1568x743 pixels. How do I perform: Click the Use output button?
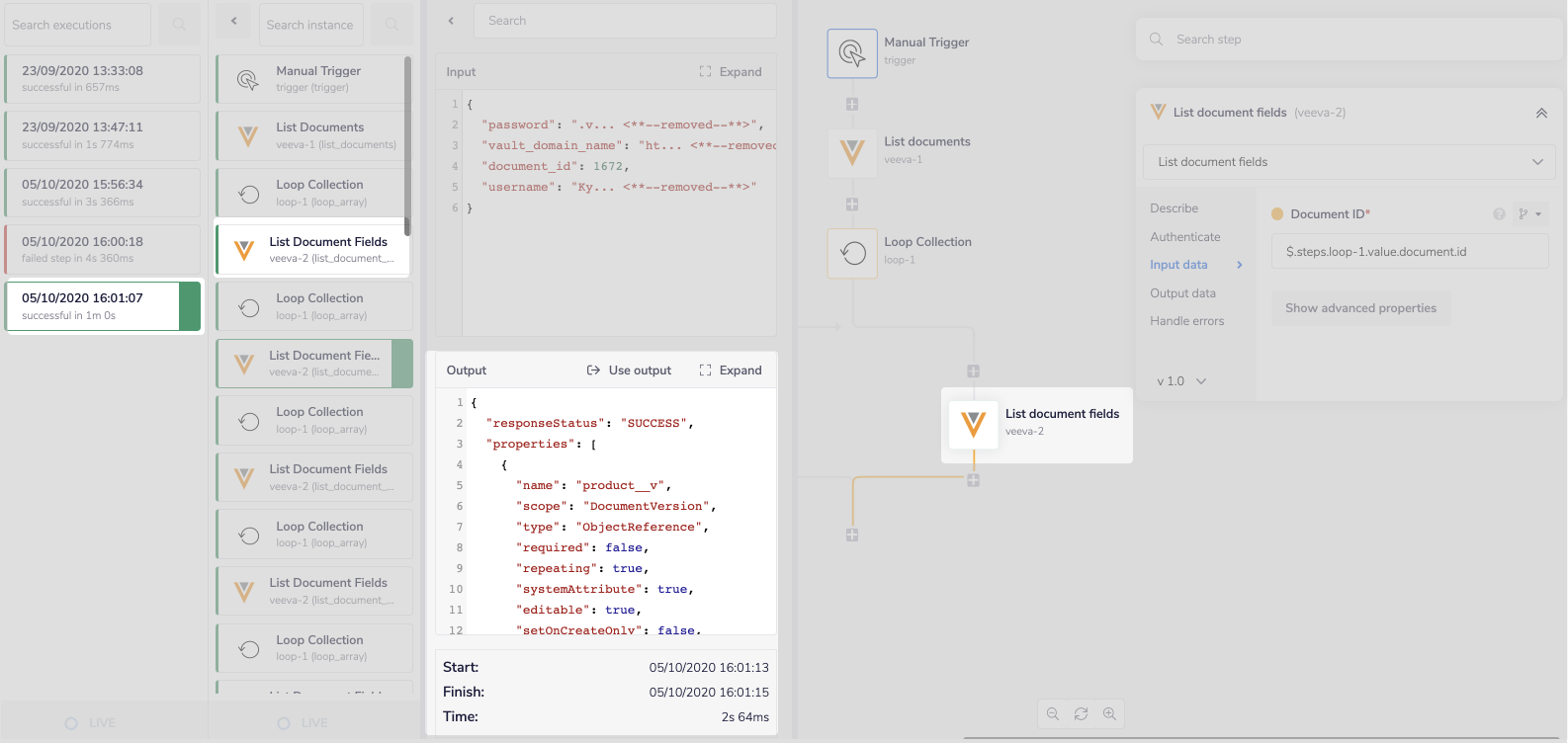(x=629, y=371)
